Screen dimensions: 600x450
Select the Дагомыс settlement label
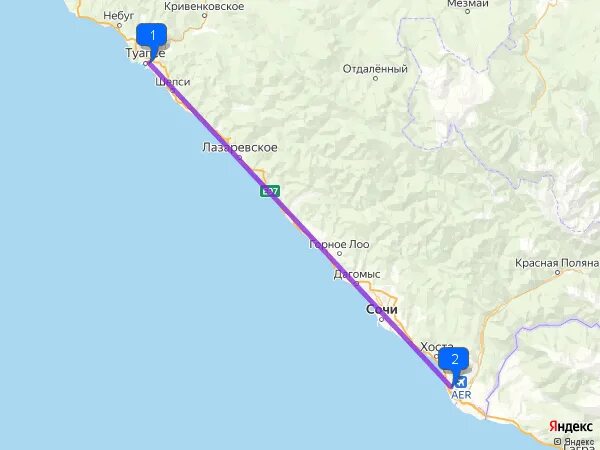pos(357,274)
